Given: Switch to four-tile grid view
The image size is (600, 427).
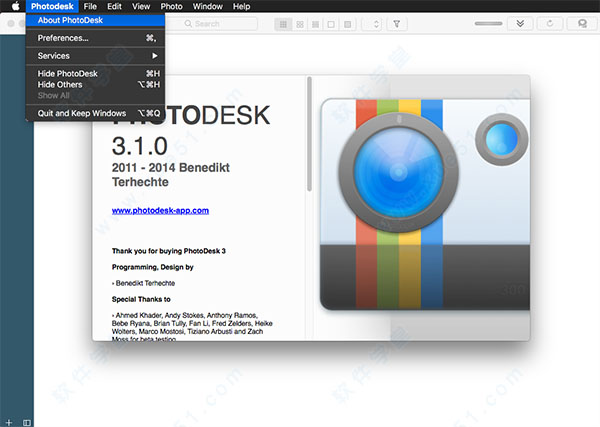Looking at the screenshot, I should [x=300, y=24].
